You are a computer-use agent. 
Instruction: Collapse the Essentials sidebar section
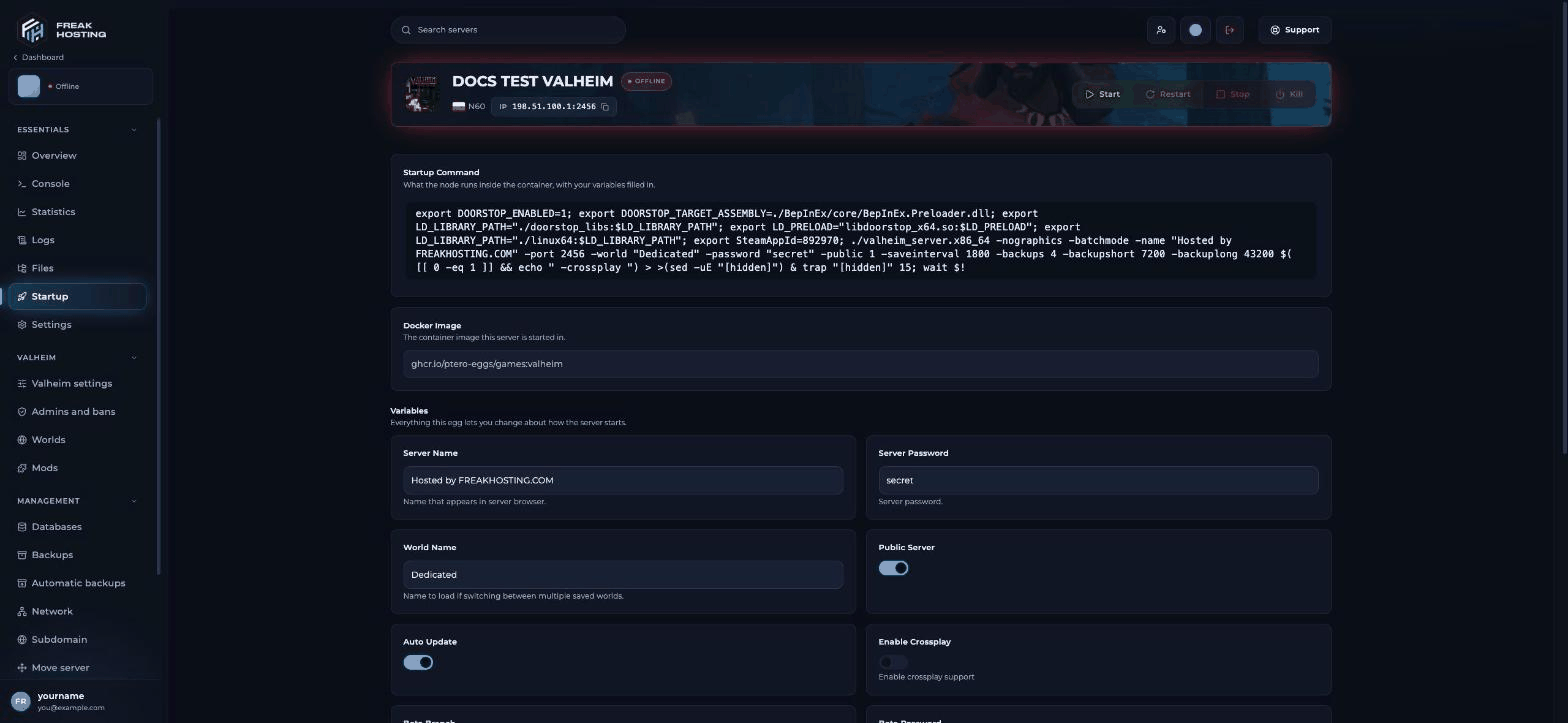pos(134,130)
